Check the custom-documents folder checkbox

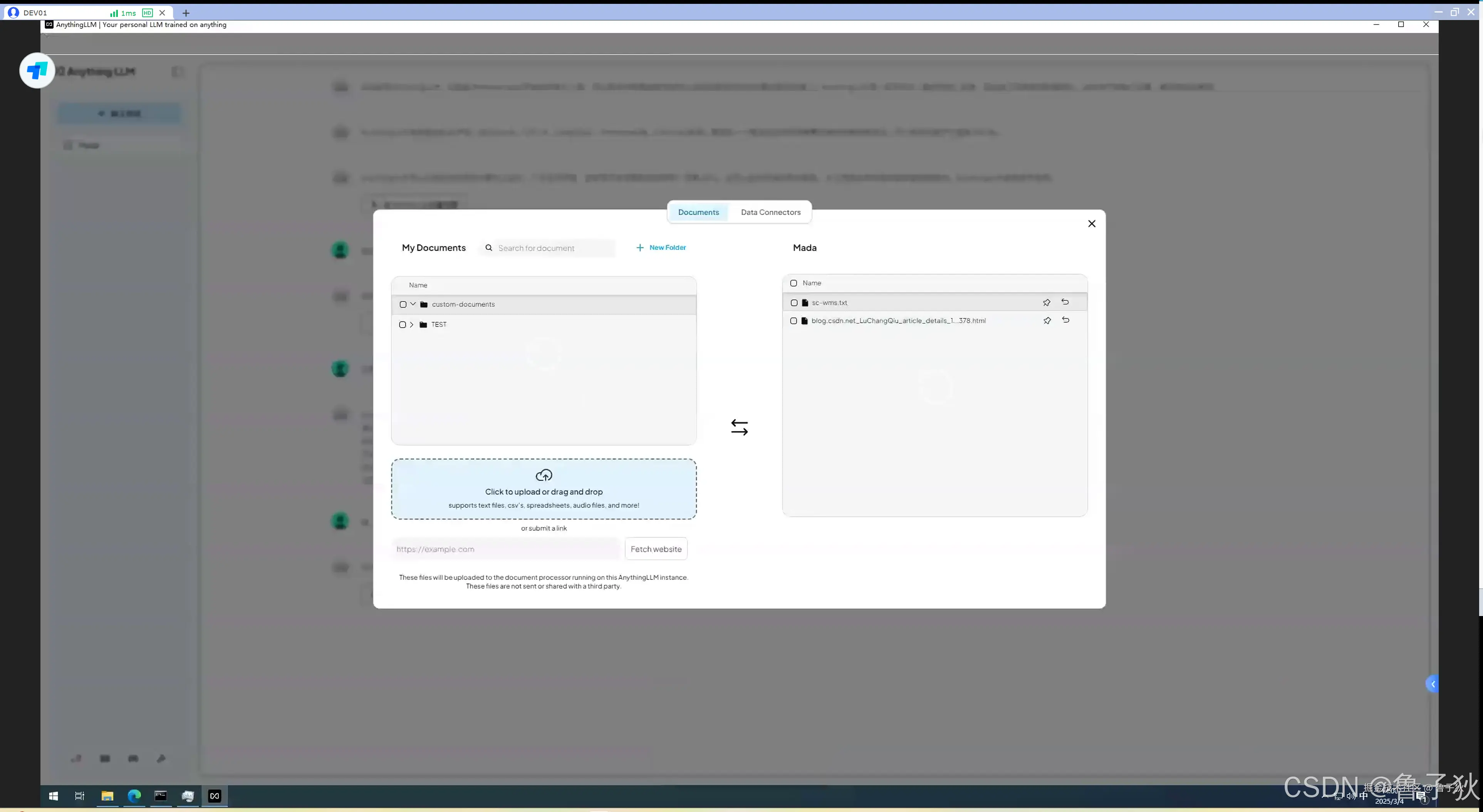click(x=403, y=305)
